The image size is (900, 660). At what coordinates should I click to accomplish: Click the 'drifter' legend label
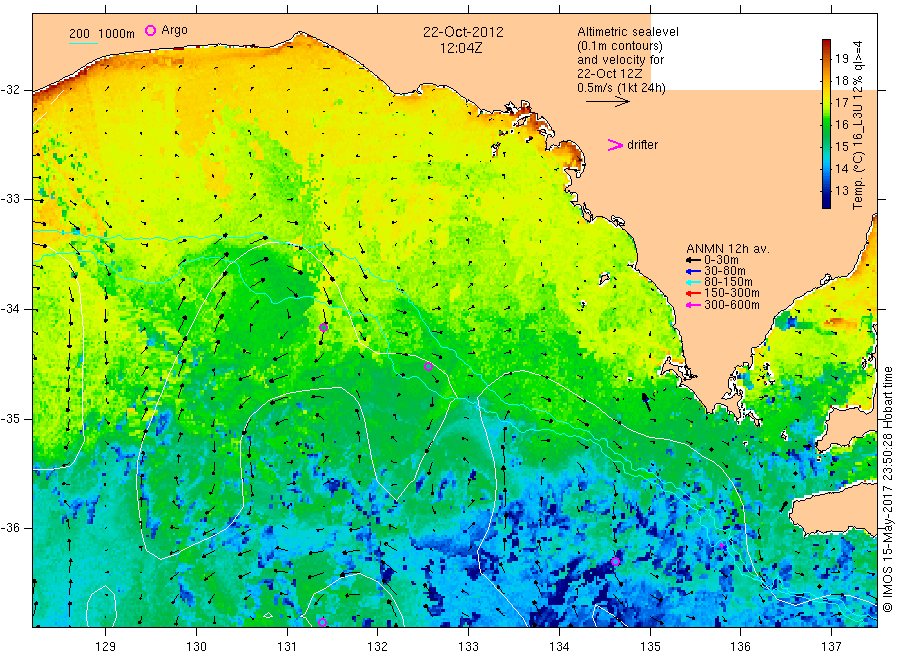pyautogui.click(x=642, y=145)
